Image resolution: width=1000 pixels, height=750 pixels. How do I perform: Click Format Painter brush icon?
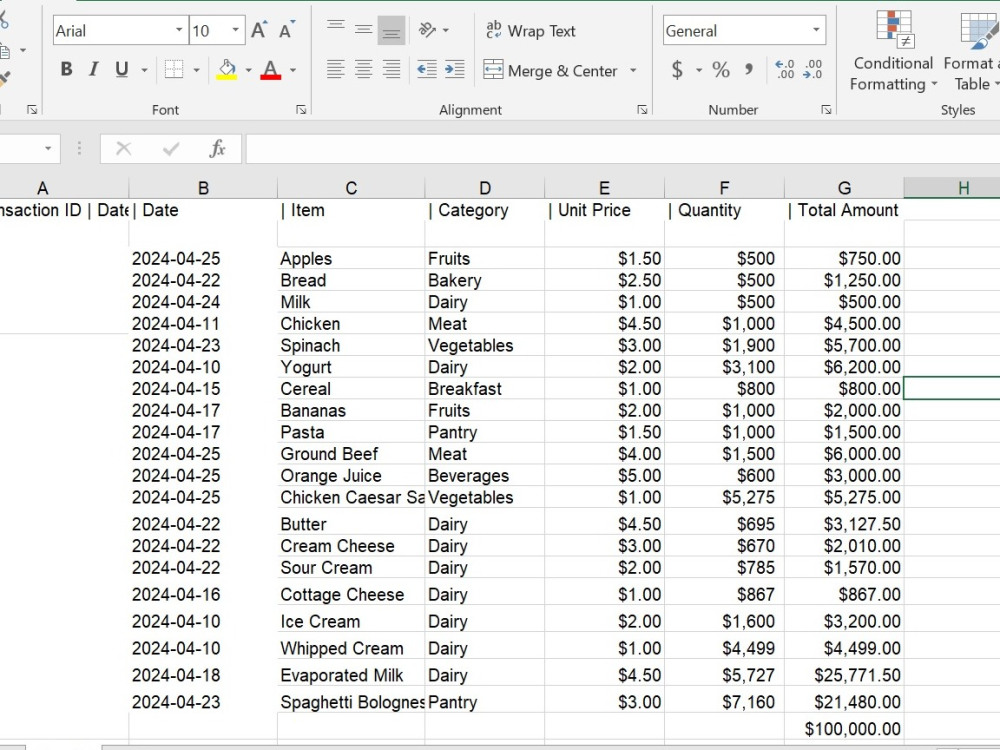(4, 79)
